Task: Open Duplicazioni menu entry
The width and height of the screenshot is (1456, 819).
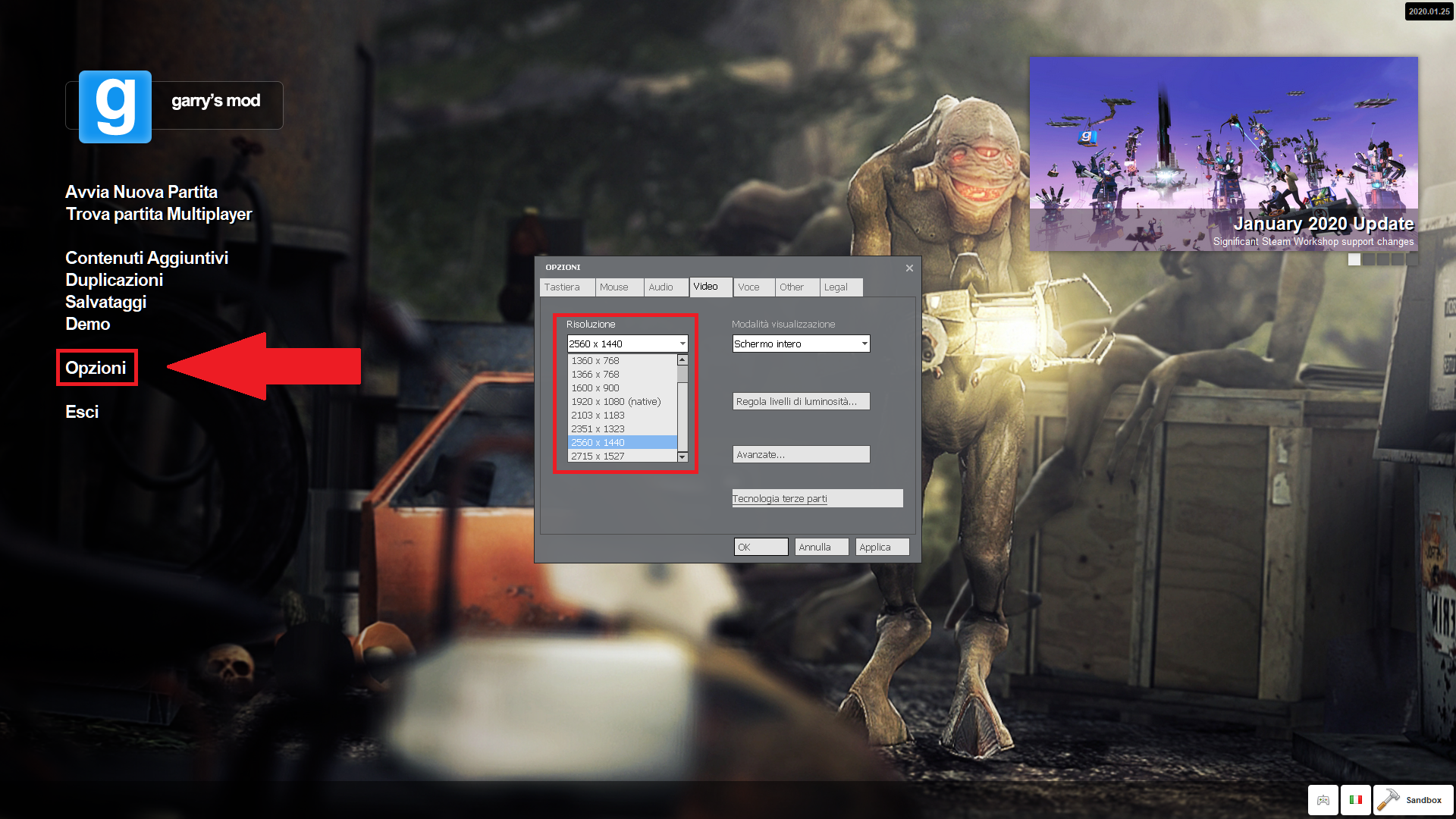Action: pyautogui.click(x=114, y=280)
